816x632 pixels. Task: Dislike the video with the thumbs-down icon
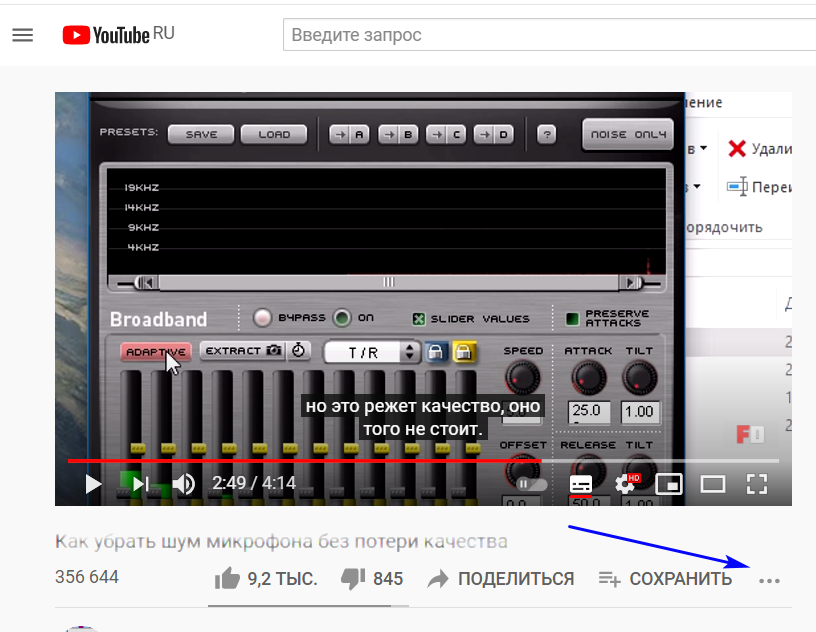[x=353, y=579]
